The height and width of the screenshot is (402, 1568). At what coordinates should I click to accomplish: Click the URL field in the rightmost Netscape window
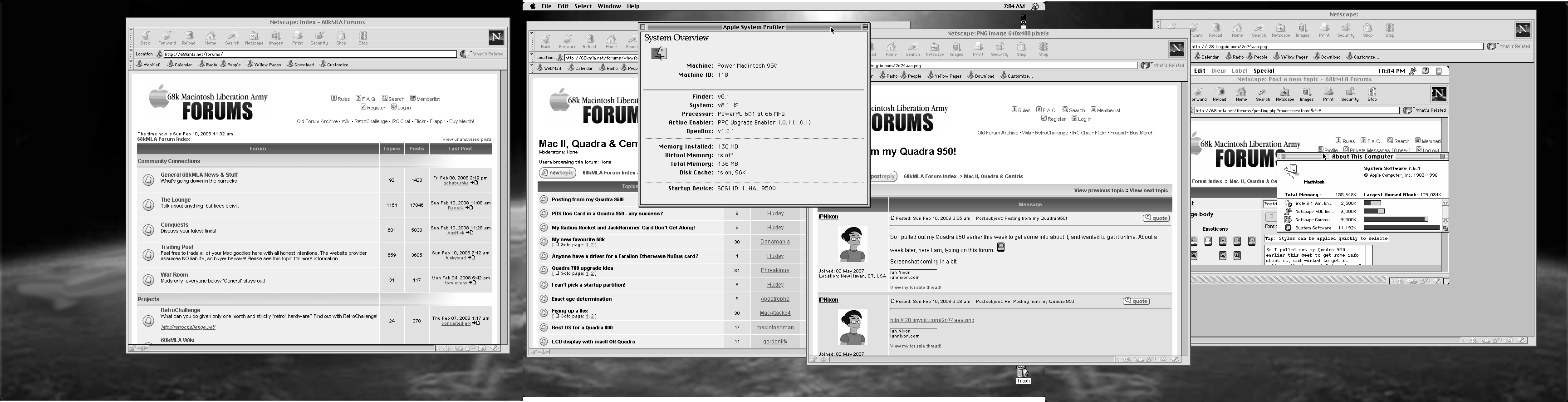(1337, 46)
